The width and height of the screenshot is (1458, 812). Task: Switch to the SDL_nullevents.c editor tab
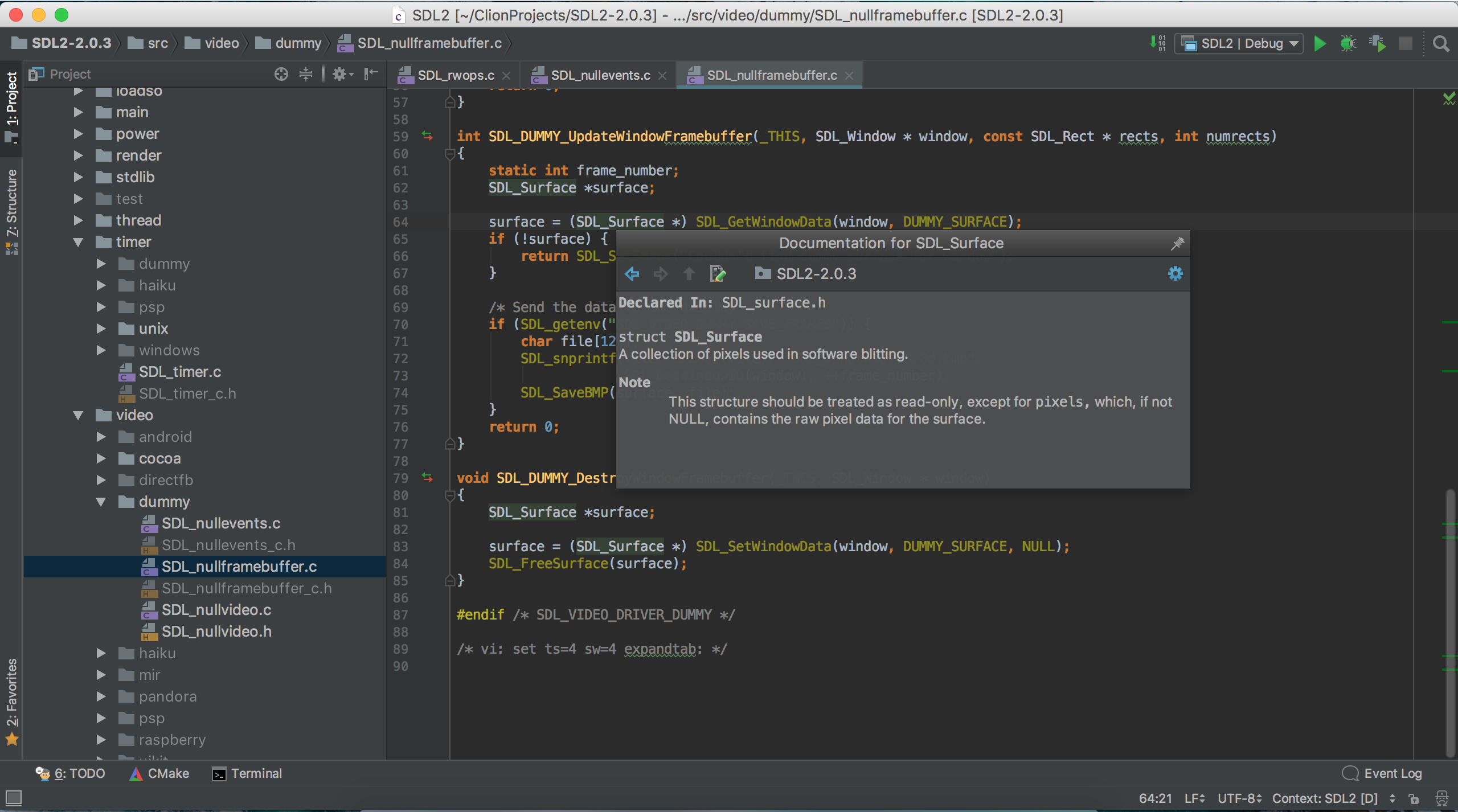pos(598,75)
